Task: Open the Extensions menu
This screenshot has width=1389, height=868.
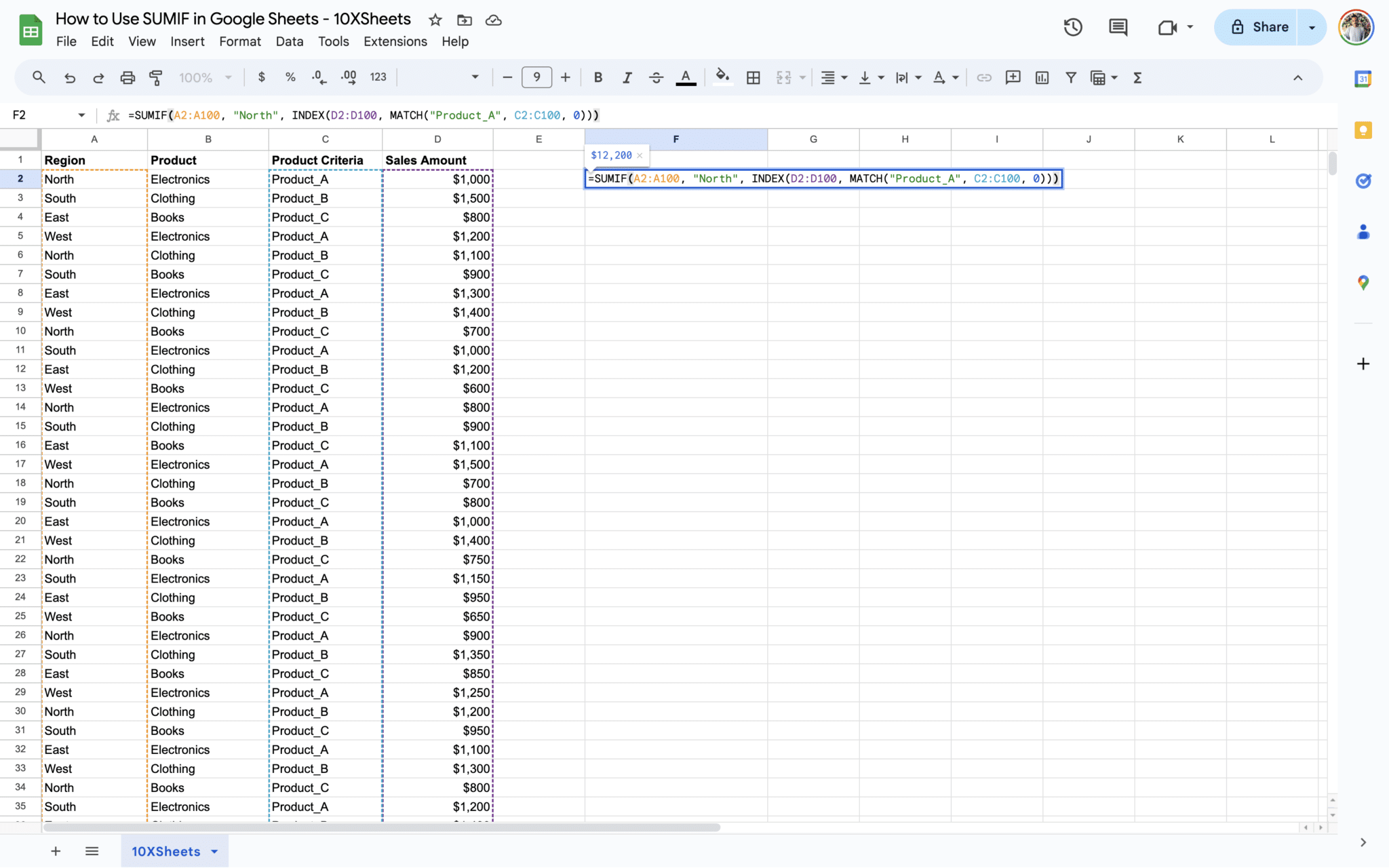Action: 395,41
